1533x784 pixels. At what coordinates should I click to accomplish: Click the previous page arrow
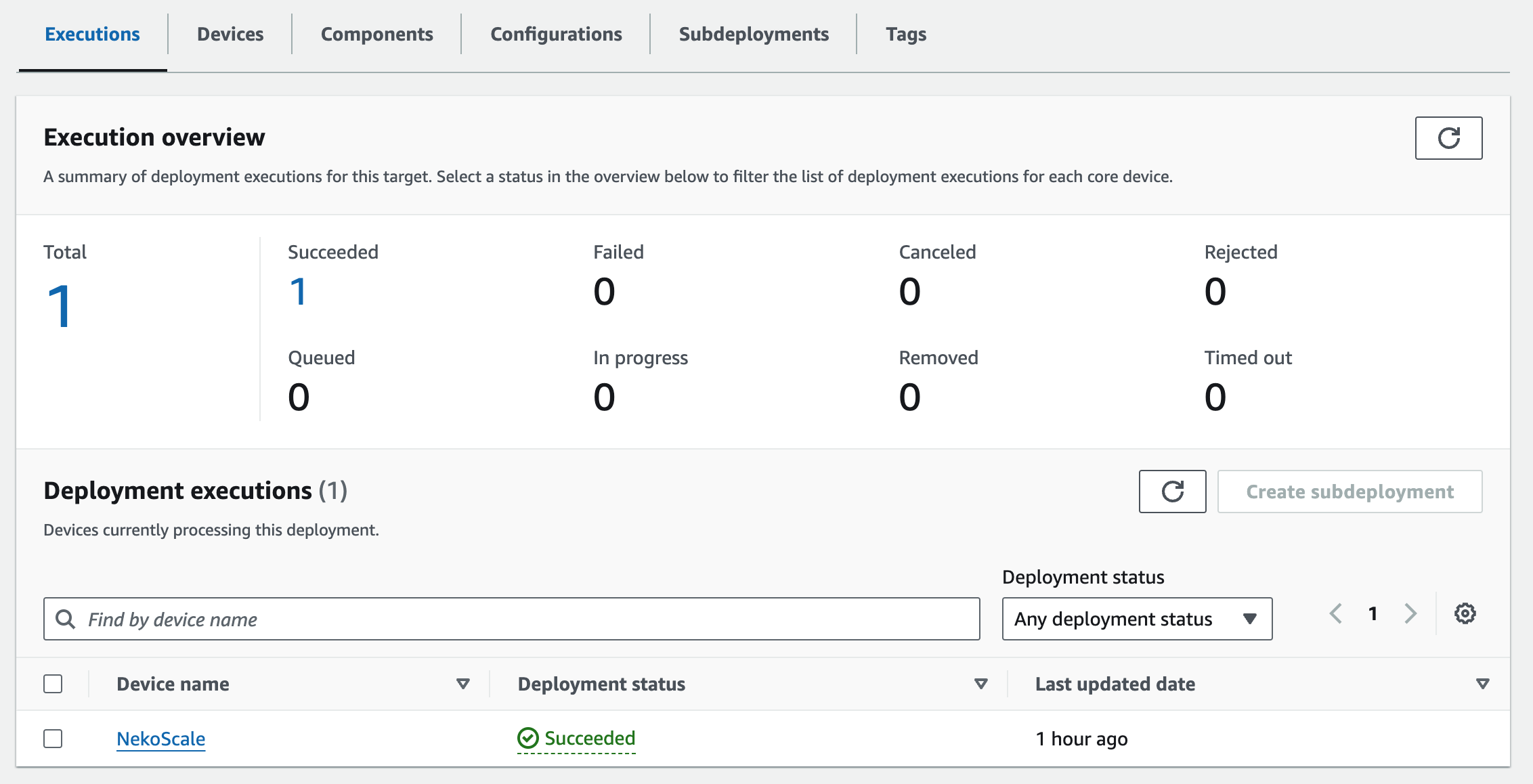[1335, 613]
